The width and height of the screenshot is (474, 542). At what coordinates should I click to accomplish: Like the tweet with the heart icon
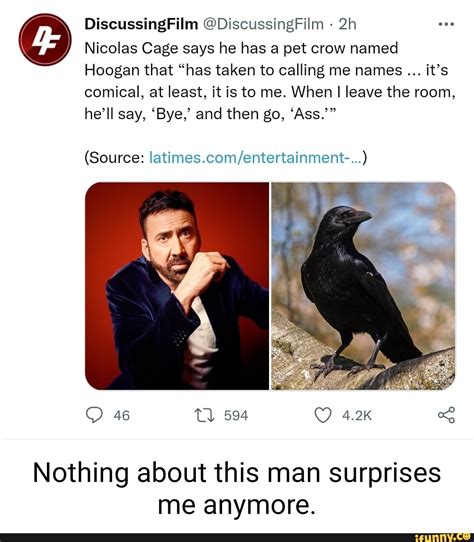(x=323, y=415)
